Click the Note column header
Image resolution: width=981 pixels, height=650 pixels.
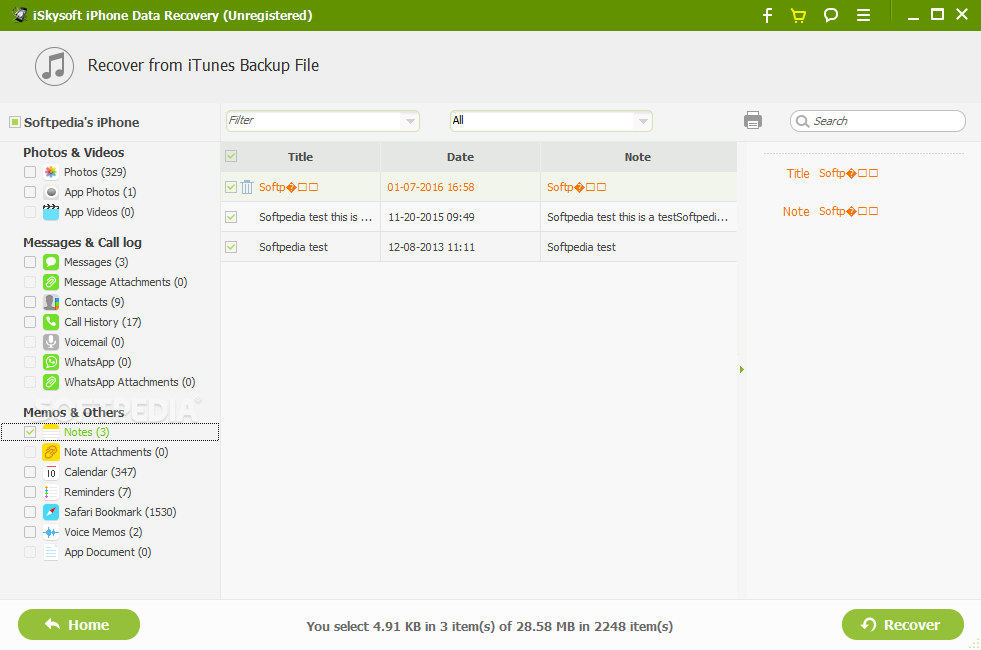click(x=638, y=157)
